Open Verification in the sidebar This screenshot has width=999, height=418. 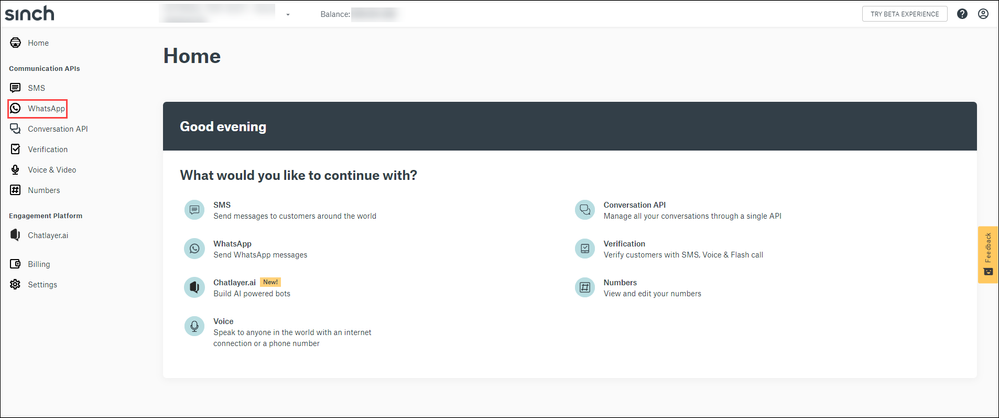48,149
